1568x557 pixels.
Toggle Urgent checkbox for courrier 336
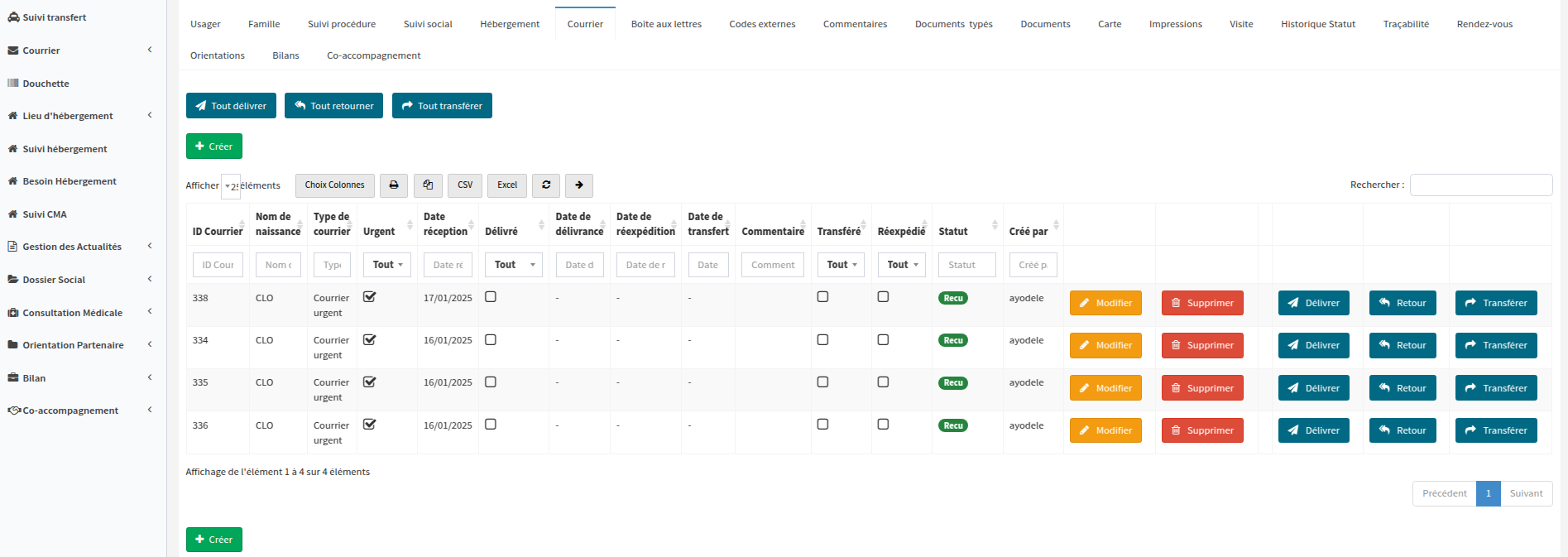point(370,425)
